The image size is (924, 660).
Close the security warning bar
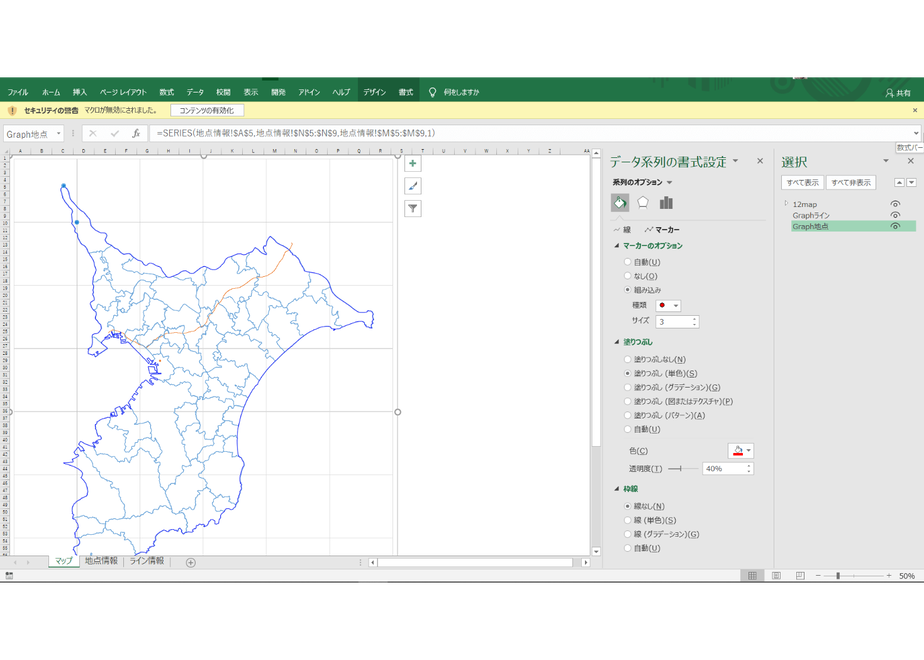tap(915, 110)
